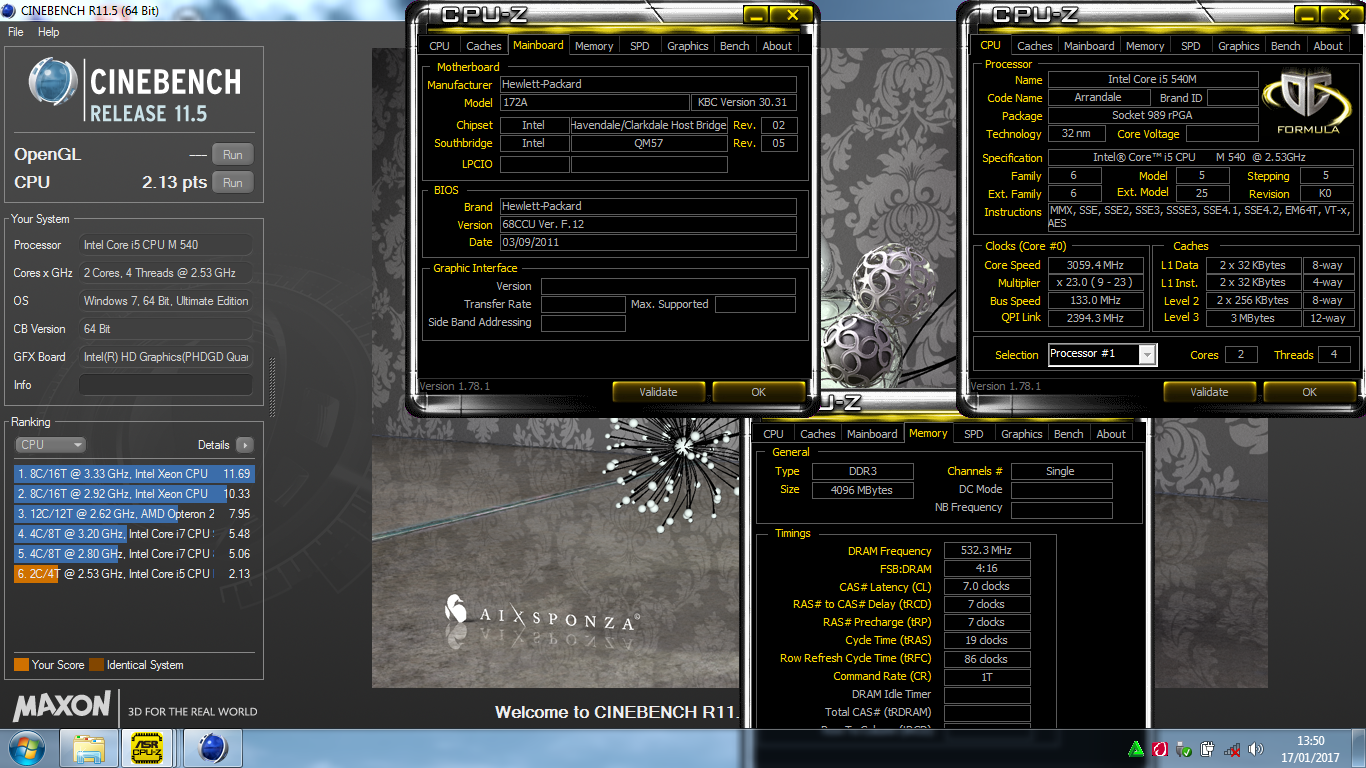Run the CPU benchmark

tap(233, 183)
